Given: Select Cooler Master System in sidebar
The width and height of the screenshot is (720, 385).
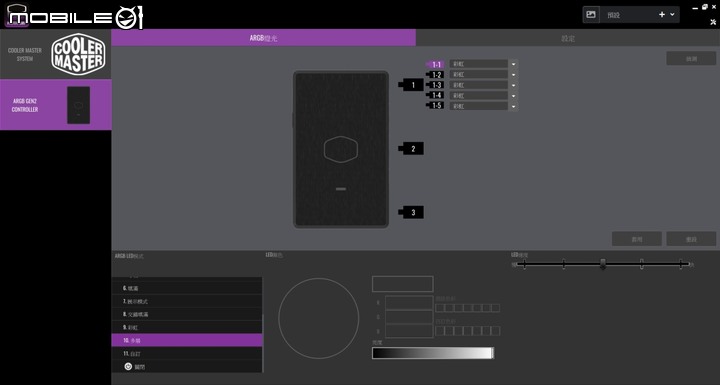Looking at the screenshot, I should point(56,54).
